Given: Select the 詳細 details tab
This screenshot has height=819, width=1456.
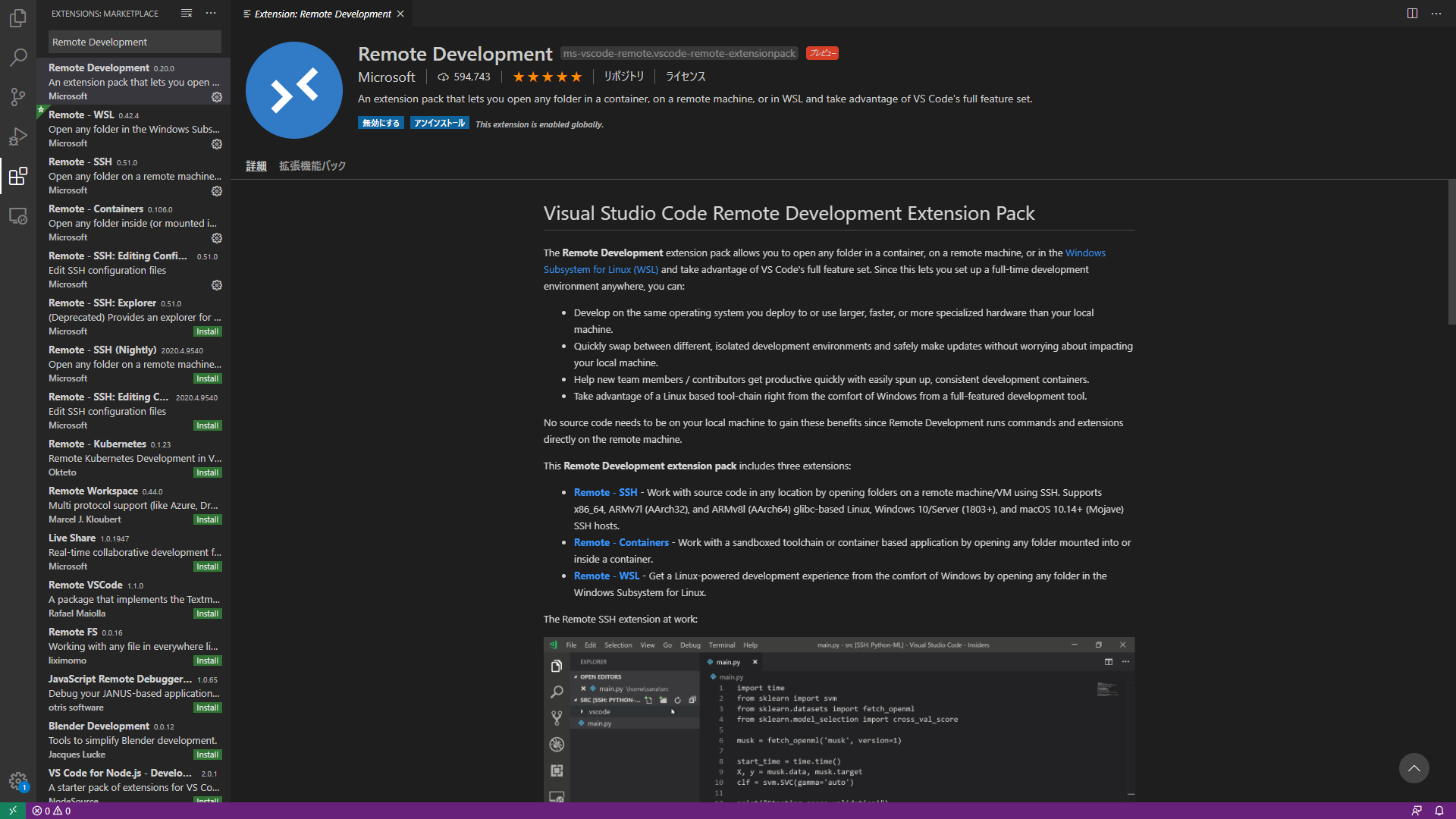Looking at the screenshot, I should (256, 166).
